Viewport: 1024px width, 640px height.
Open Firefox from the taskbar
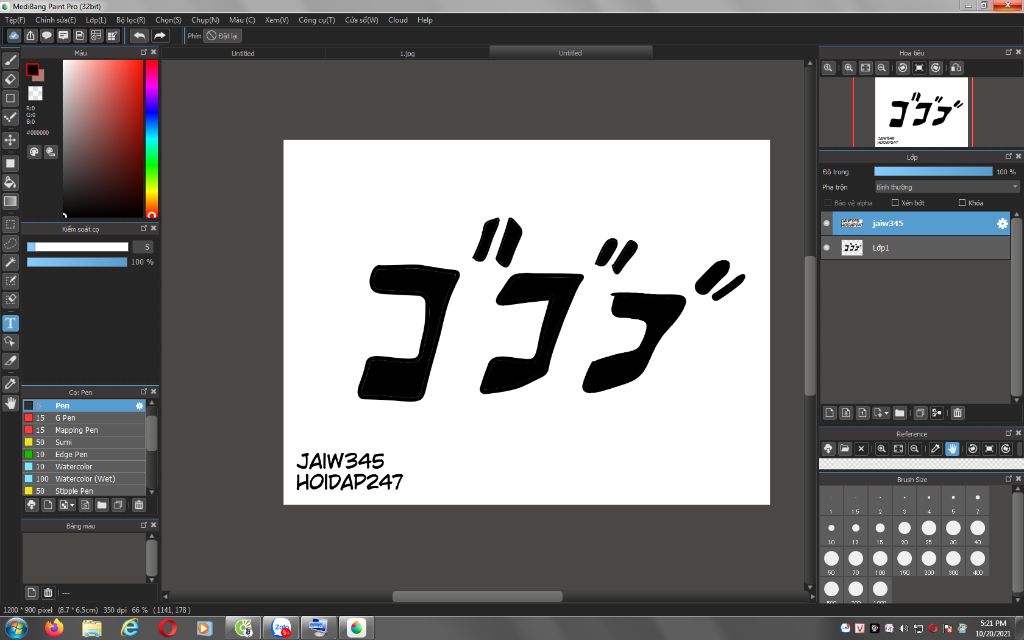(54, 628)
